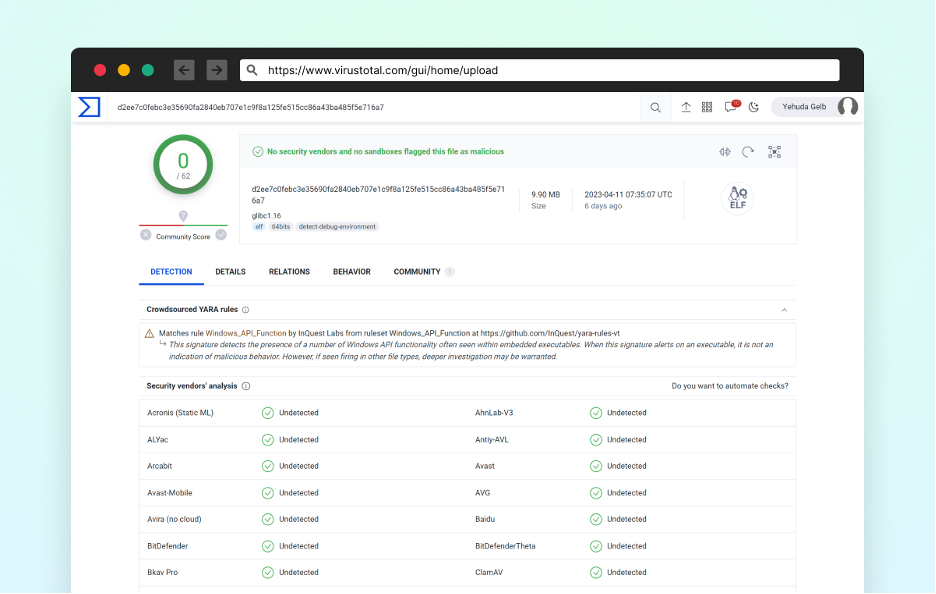936x594 pixels.
Task: Click the upload file icon
Action: click(x=686, y=107)
